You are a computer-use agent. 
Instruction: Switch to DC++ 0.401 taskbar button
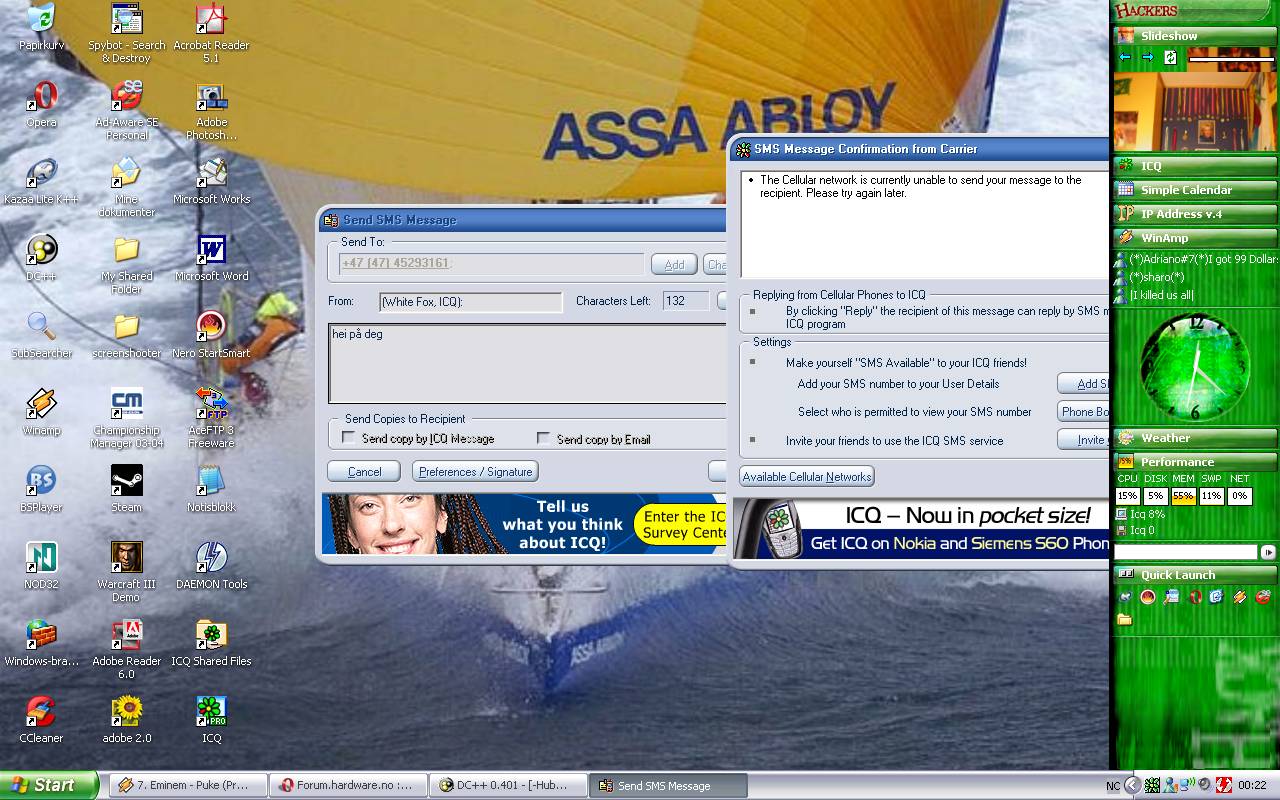click(x=506, y=785)
